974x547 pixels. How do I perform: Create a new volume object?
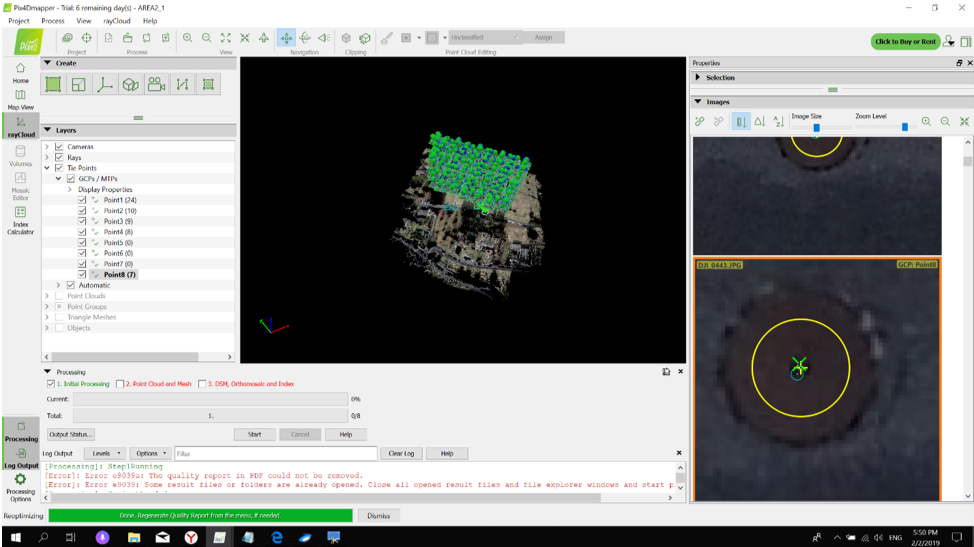pos(130,84)
